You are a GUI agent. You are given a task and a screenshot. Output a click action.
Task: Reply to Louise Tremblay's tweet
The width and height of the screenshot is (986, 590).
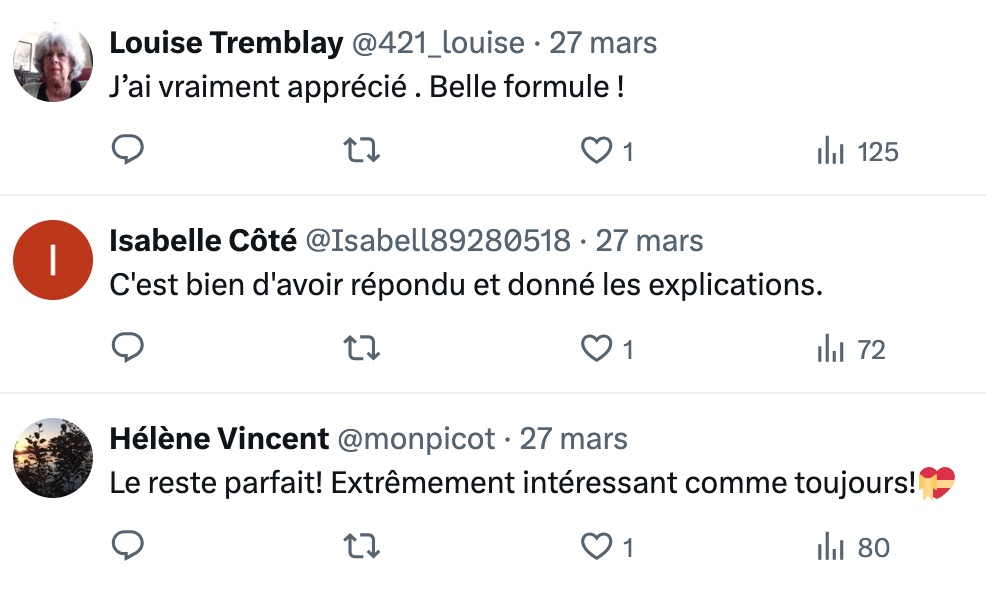127,151
